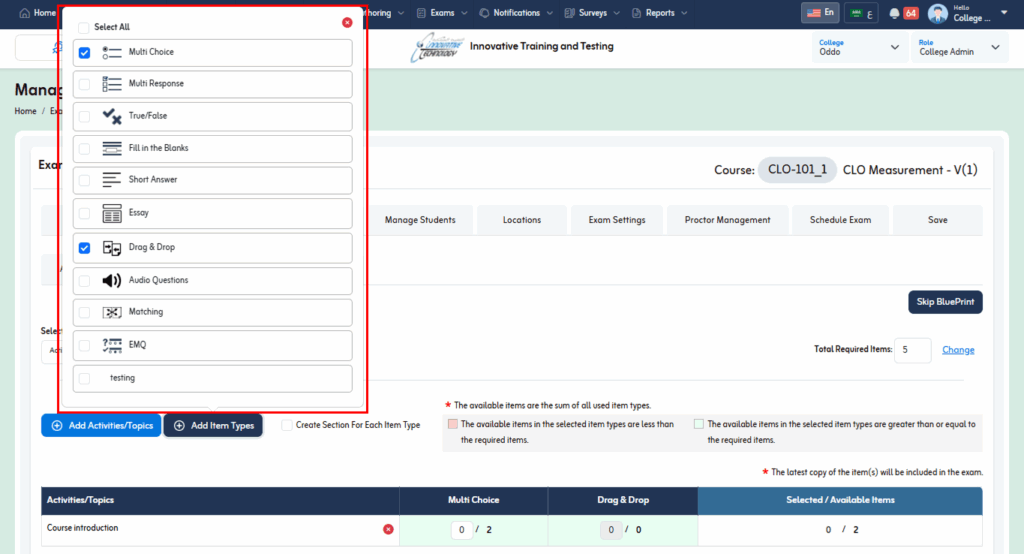1024x554 pixels.
Task: Click the True/False checkmark icon
Action: pyautogui.click(x=112, y=116)
